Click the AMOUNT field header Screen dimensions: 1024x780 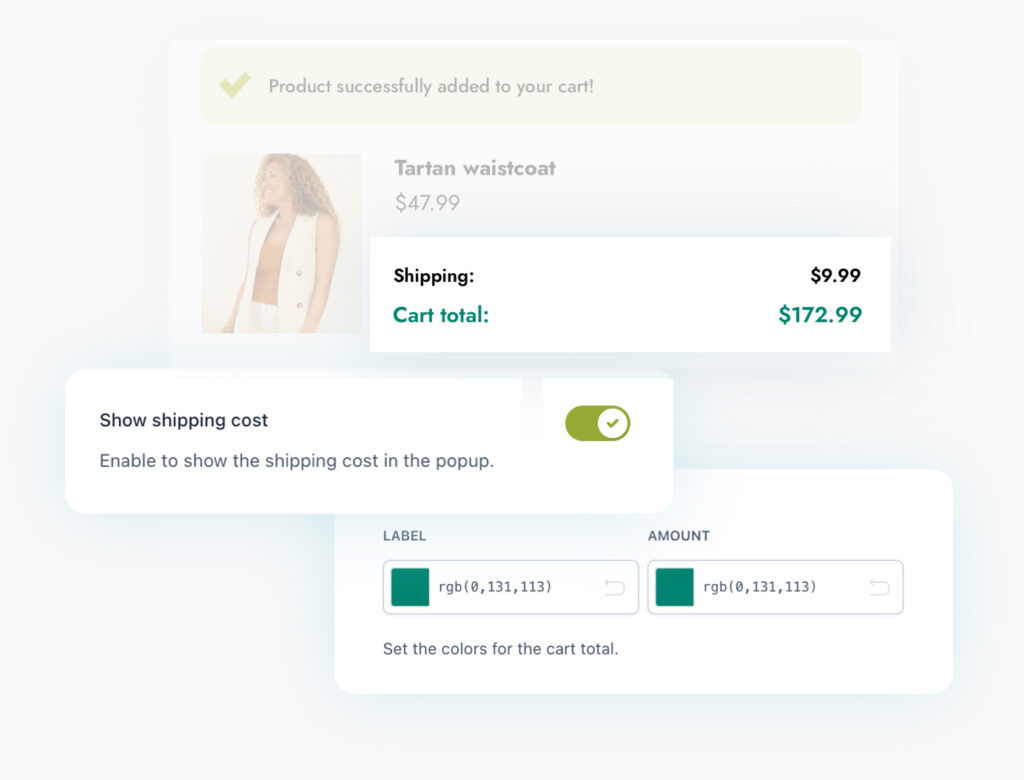click(679, 536)
